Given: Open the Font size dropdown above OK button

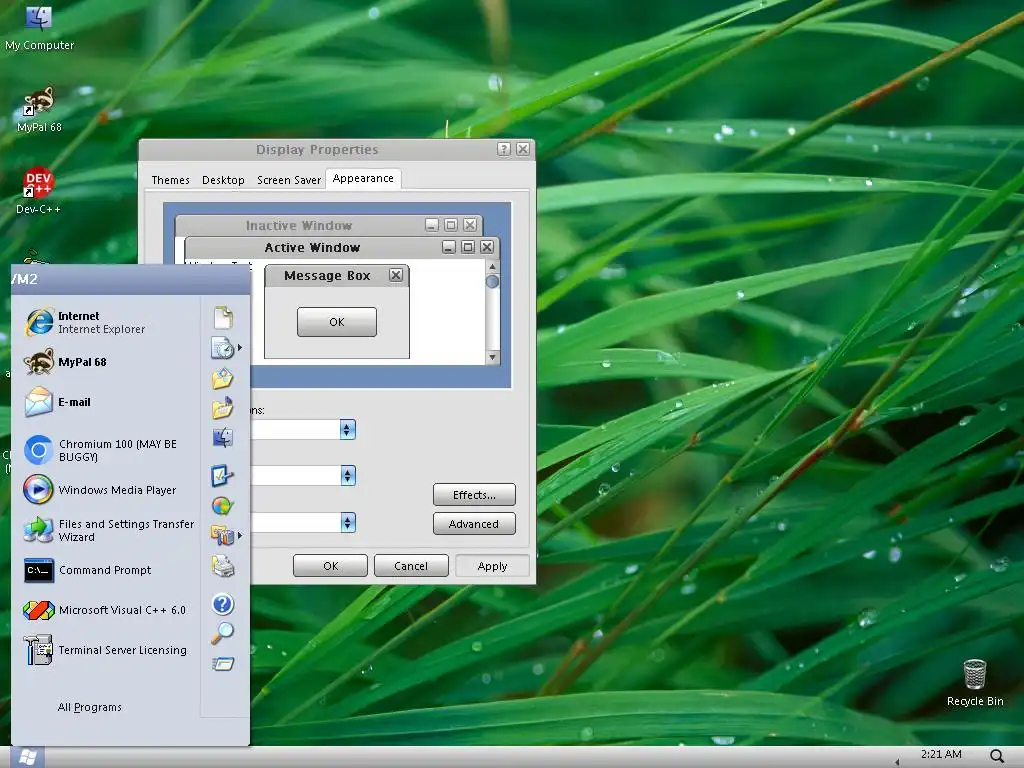Looking at the screenshot, I should coord(347,522).
